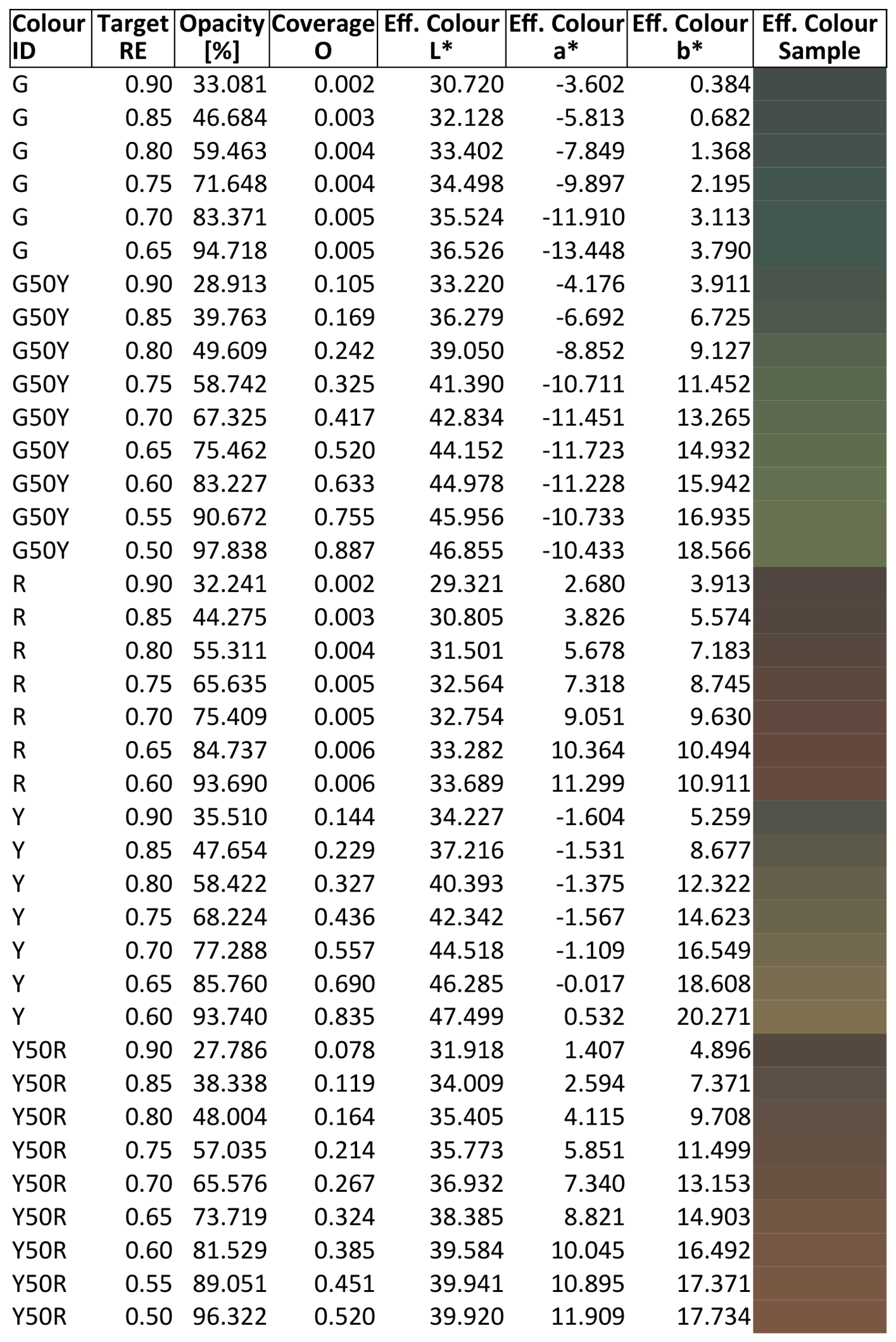Select coverage cell 0.887
Image resolution: width=896 pixels, height=1342 pixels.
(344, 550)
